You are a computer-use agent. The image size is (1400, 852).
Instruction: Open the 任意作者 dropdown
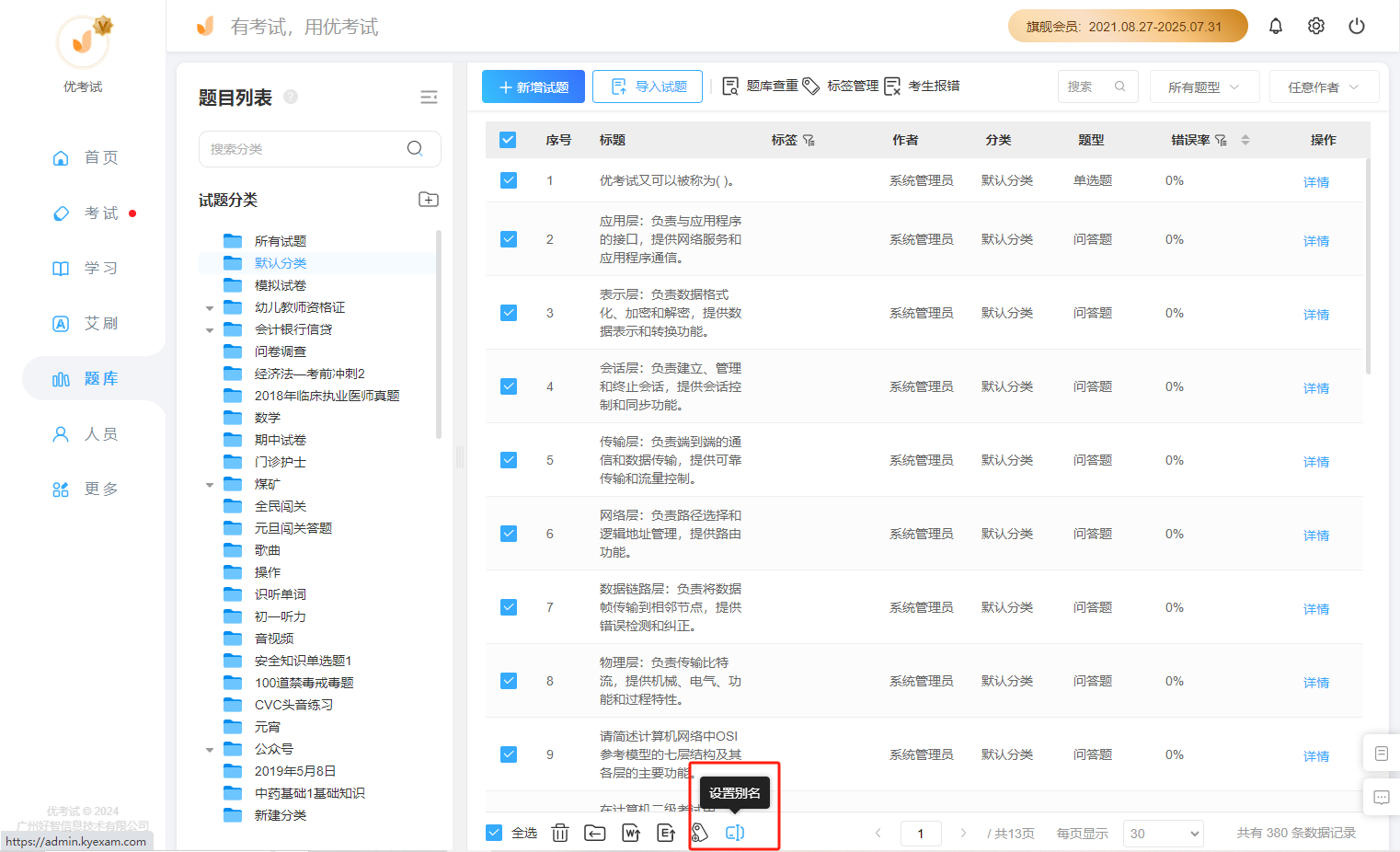pyautogui.click(x=1324, y=86)
